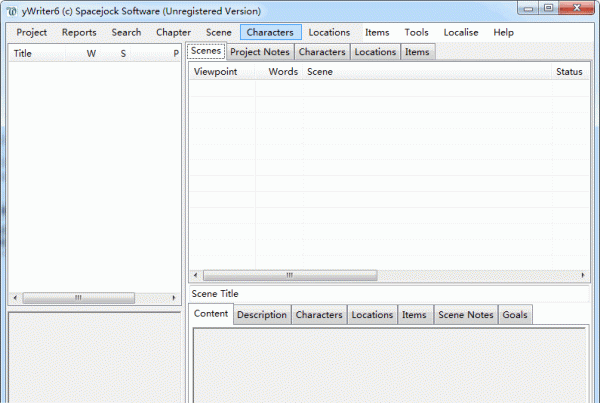Viewport: 602px width, 403px height.
Task: Open the Project menu
Action: point(32,32)
